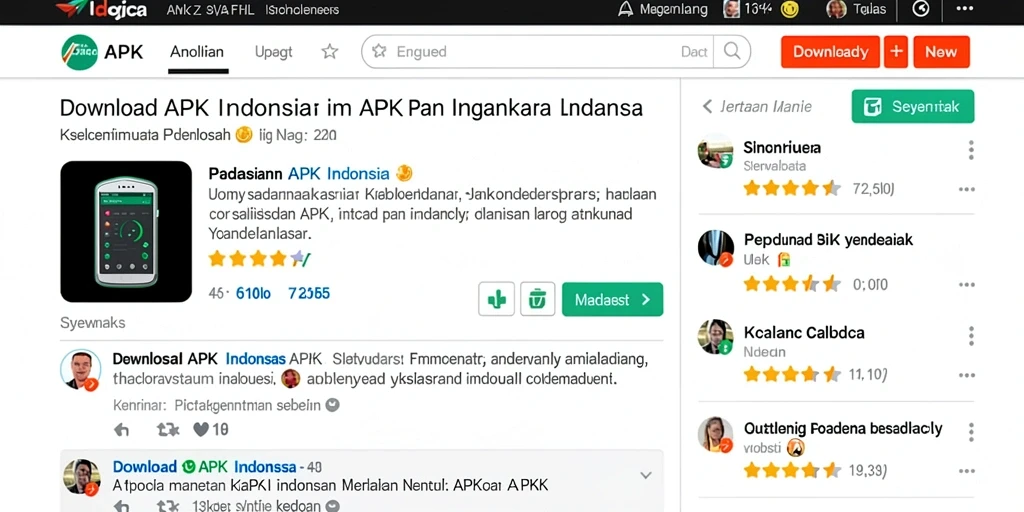
Task: Click the second comment author's avatar
Action: pyautogui.click(x=82, y=477)
